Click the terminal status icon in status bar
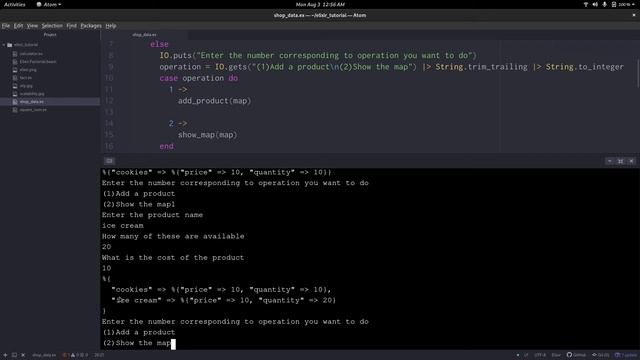Image resolution: width=640 pixels, height=360 pixels. pos(14,355)
